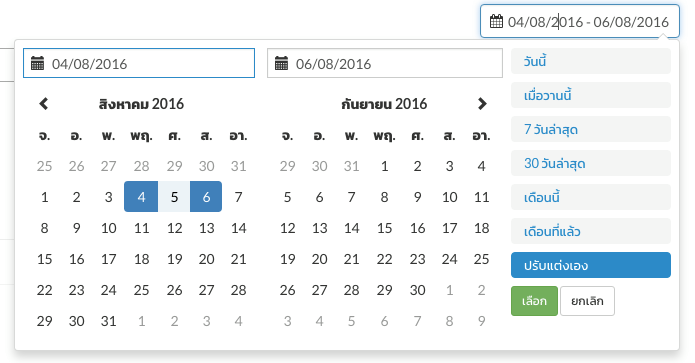
Task: Pick the เดือนที่แล้ว range option
Action: (591, 231)
